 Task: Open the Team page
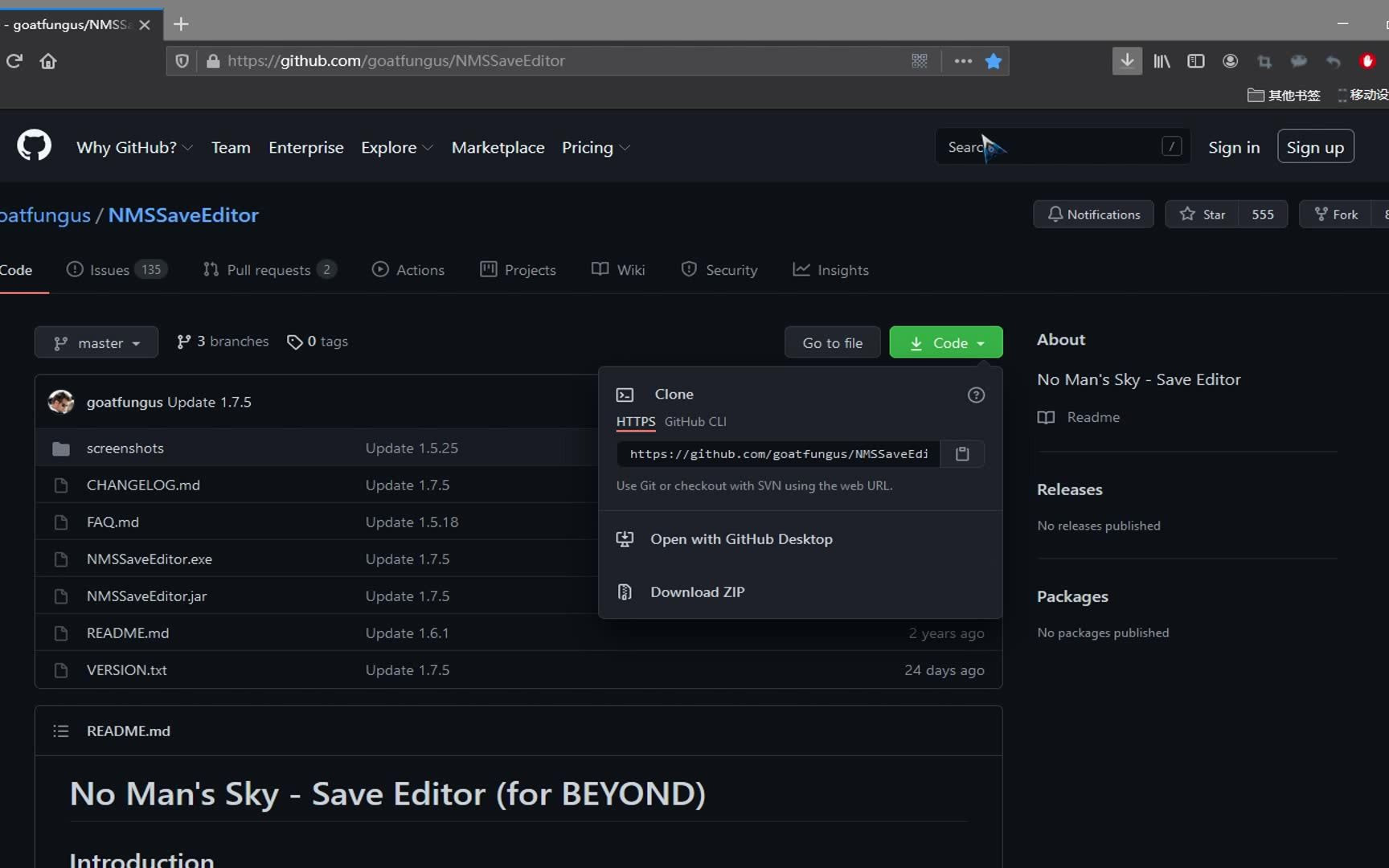pyautogui.click(x=231, y=147)
